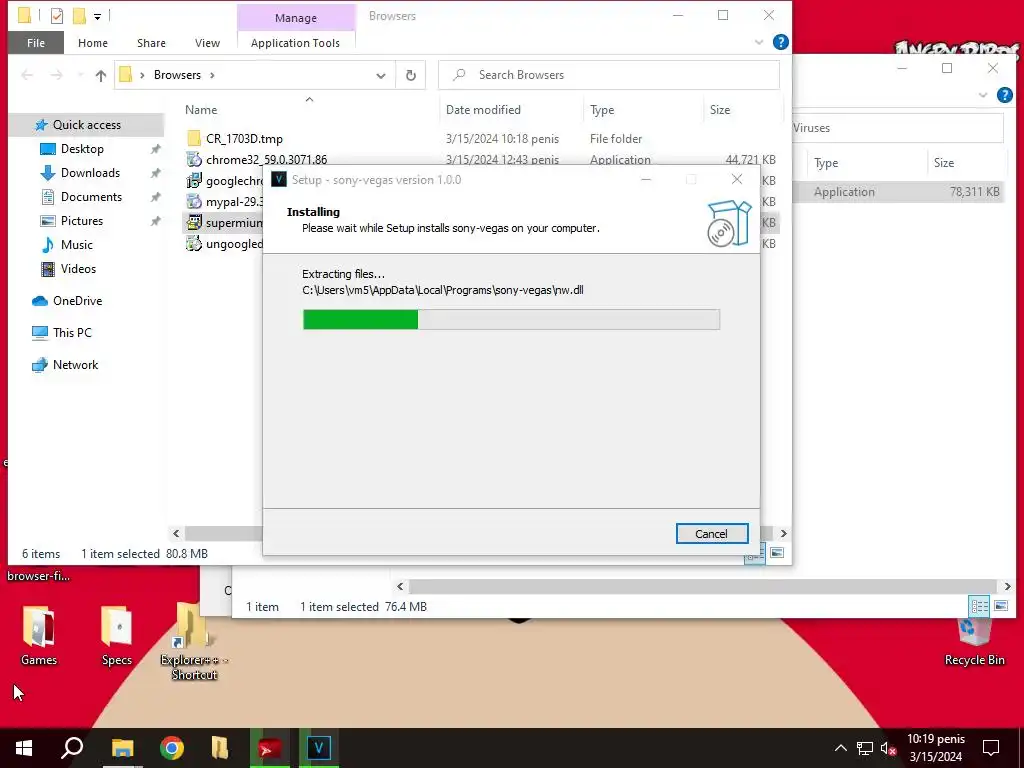
Task: Select the supermium file icon
Action: click(x=193, y=222)
